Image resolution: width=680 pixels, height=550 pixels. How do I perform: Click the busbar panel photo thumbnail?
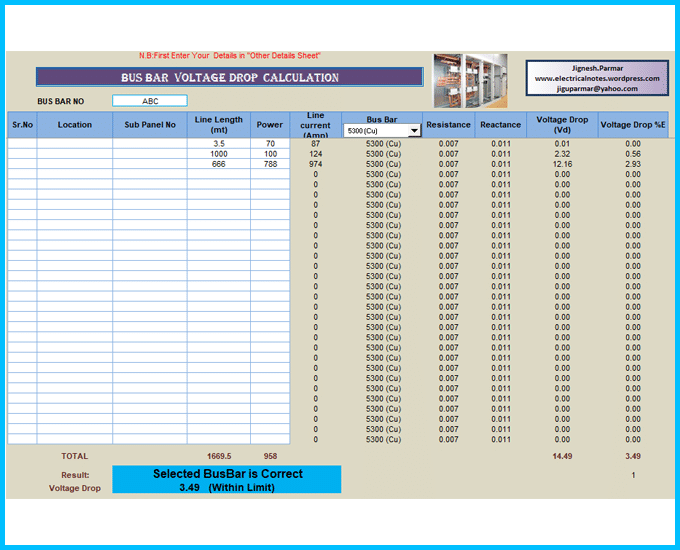click(x=471, y=81)
